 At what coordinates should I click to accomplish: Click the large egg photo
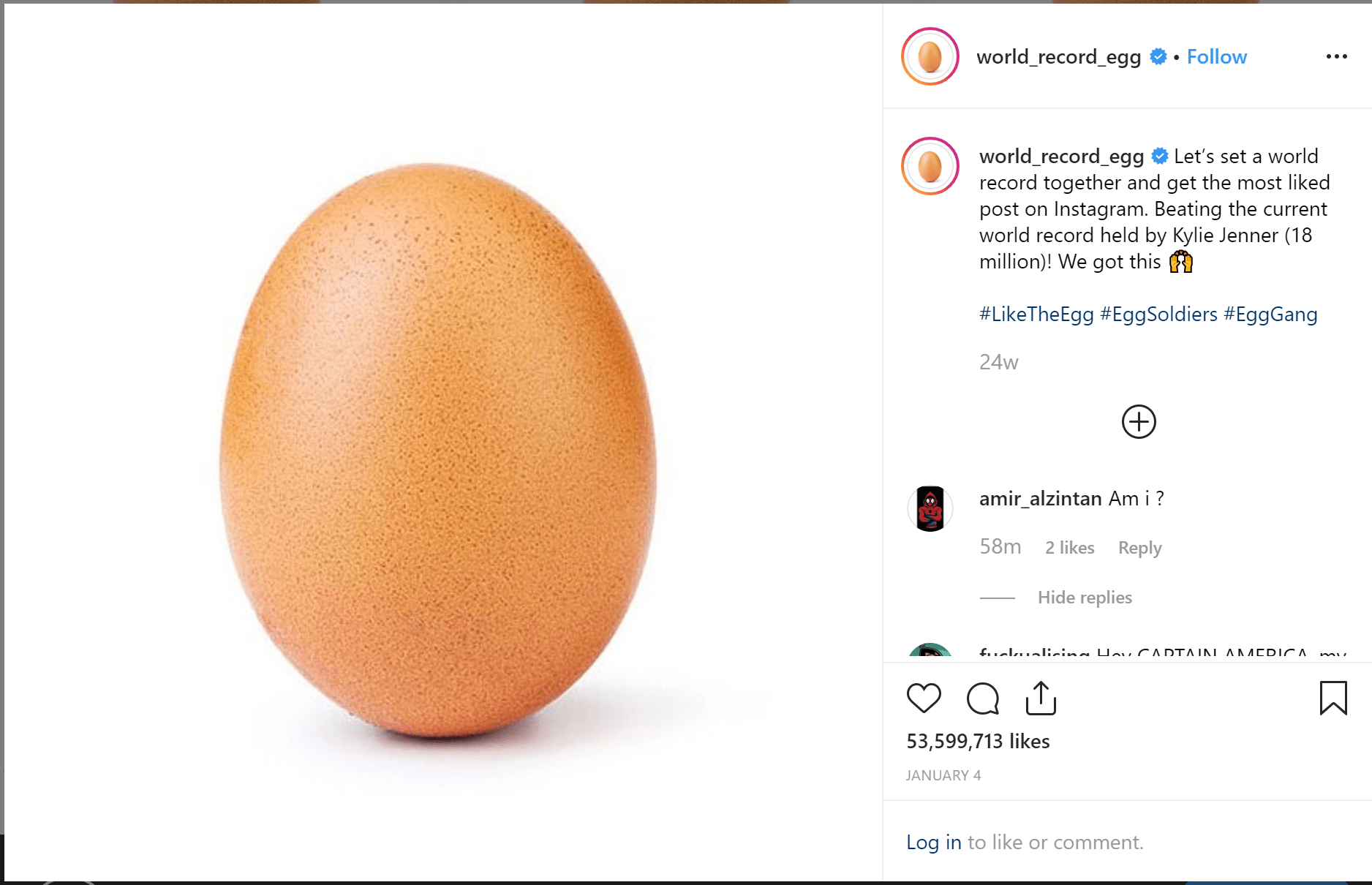(x=439, y=450)
